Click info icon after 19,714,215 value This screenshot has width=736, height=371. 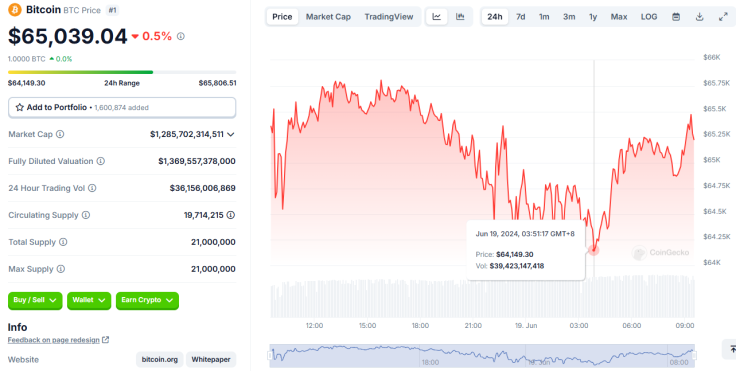pos(231,215)
